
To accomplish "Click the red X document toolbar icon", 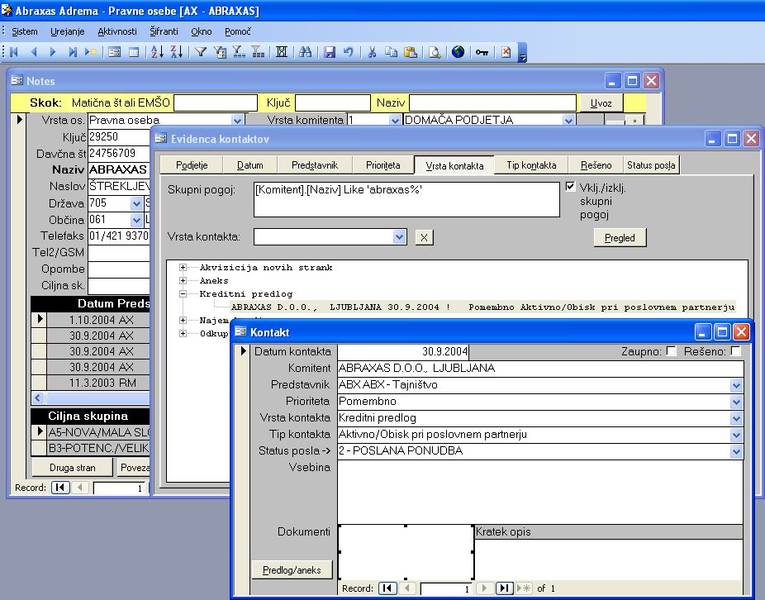I will 506,52.
